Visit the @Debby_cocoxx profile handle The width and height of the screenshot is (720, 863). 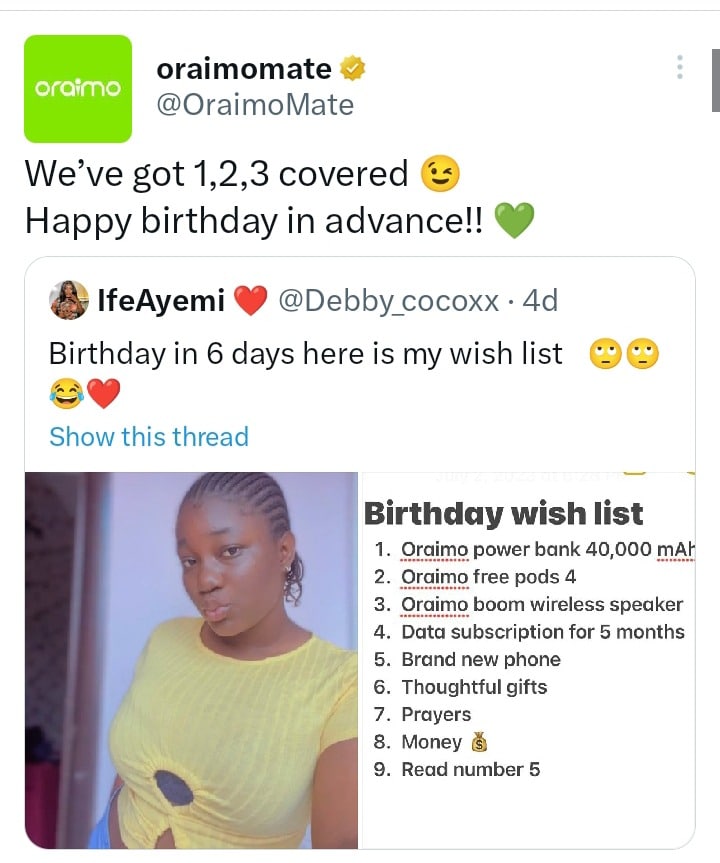click(388, 300)
